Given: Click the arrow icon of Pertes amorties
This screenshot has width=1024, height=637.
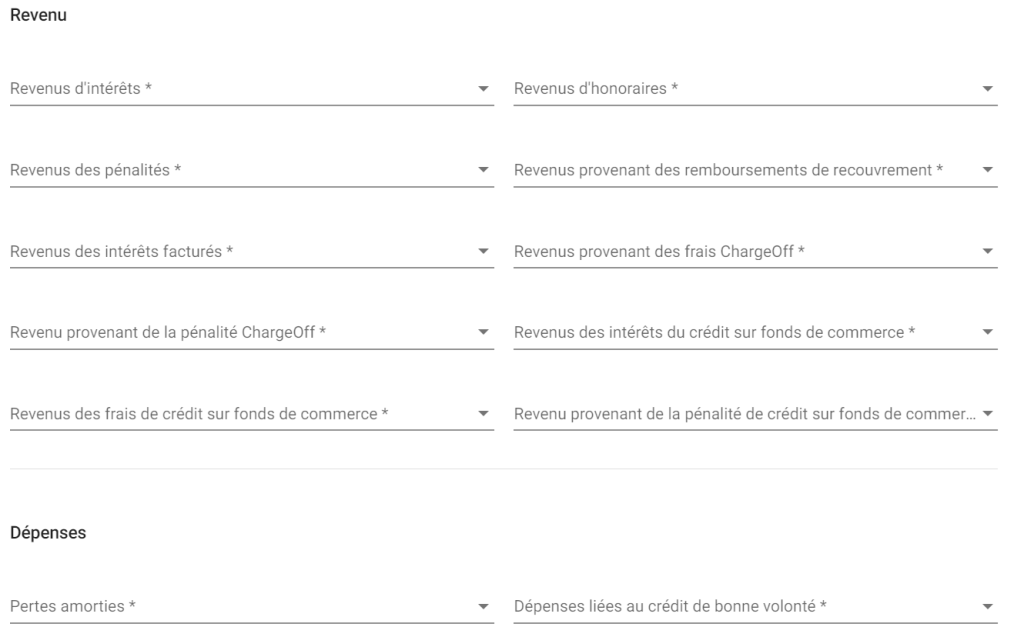Looking at the screenshot, I should (x=483, y=606).
